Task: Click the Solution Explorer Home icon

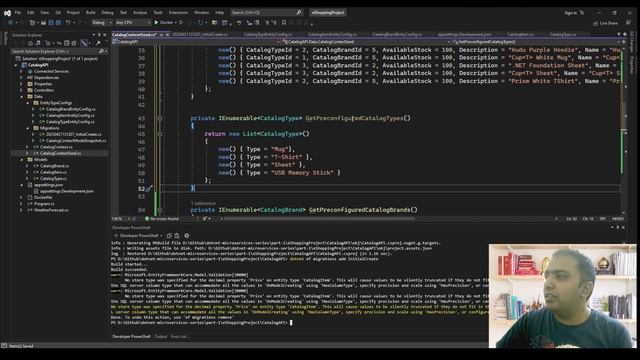Action: pyautogui.click(x=30, y=43)
